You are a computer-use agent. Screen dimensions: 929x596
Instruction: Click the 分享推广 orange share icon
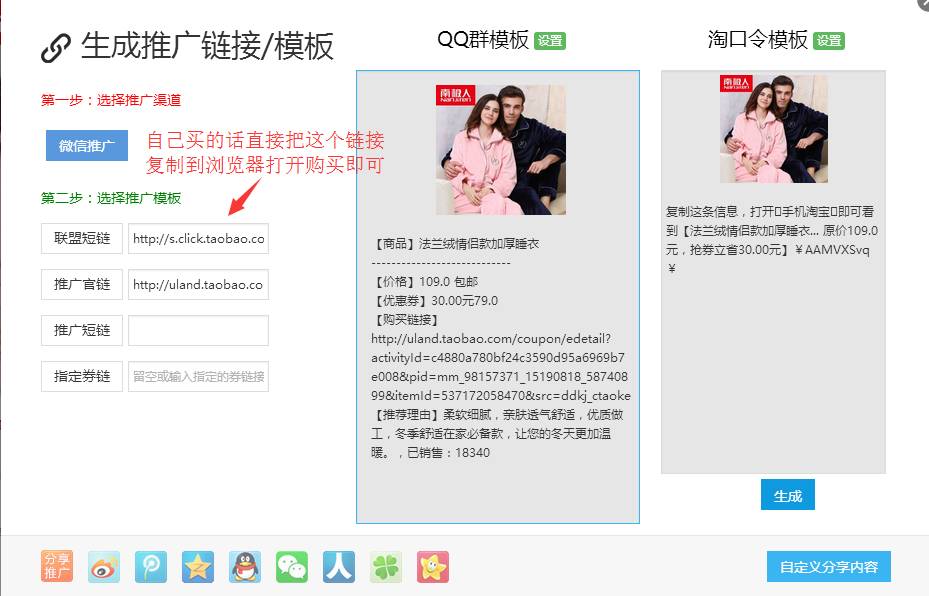pos(57,567)
